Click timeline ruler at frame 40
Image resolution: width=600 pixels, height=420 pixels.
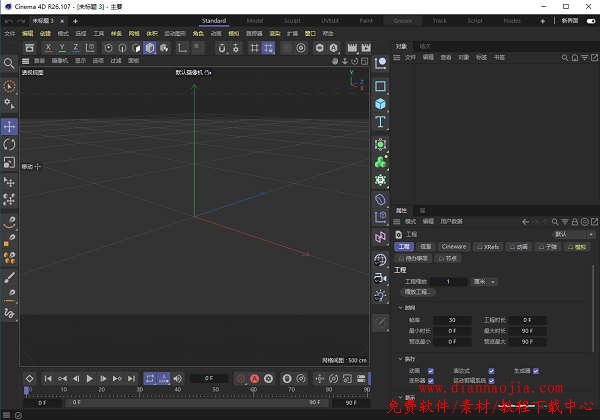[177, 390]
